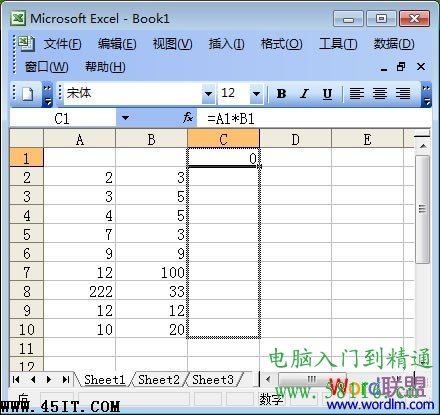Screen dimensions: 440x415
Task: Click the Excel workbook icon in menu bar
Action: 26,43
